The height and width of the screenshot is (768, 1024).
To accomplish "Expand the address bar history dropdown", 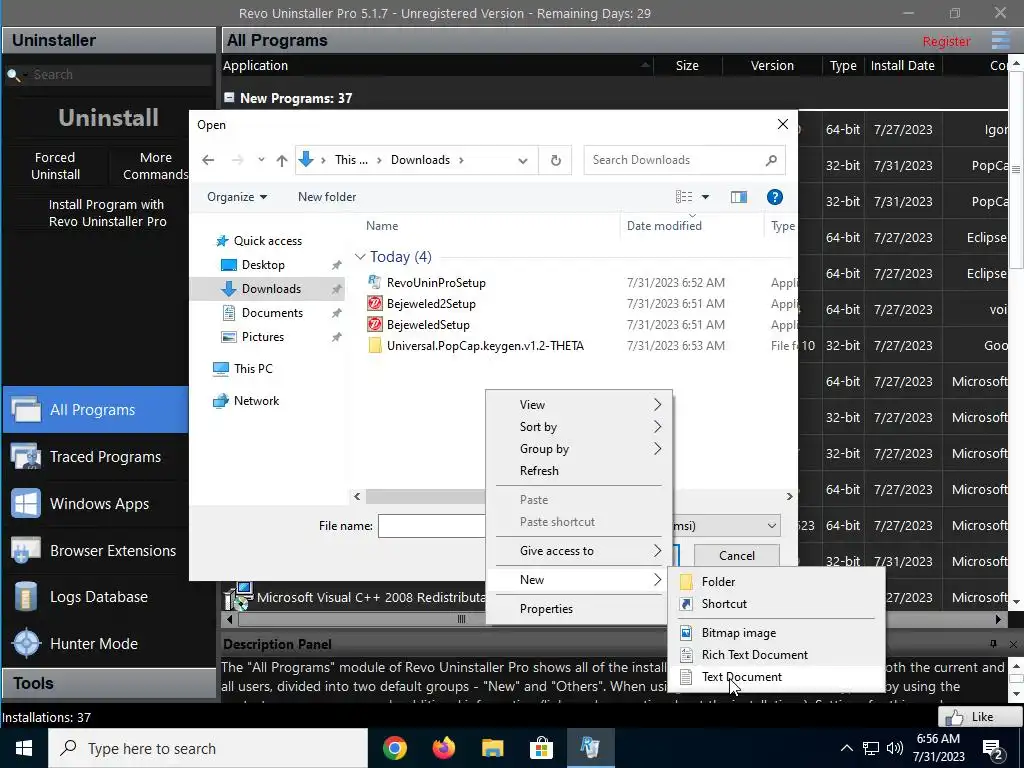I will click(522, 161).
